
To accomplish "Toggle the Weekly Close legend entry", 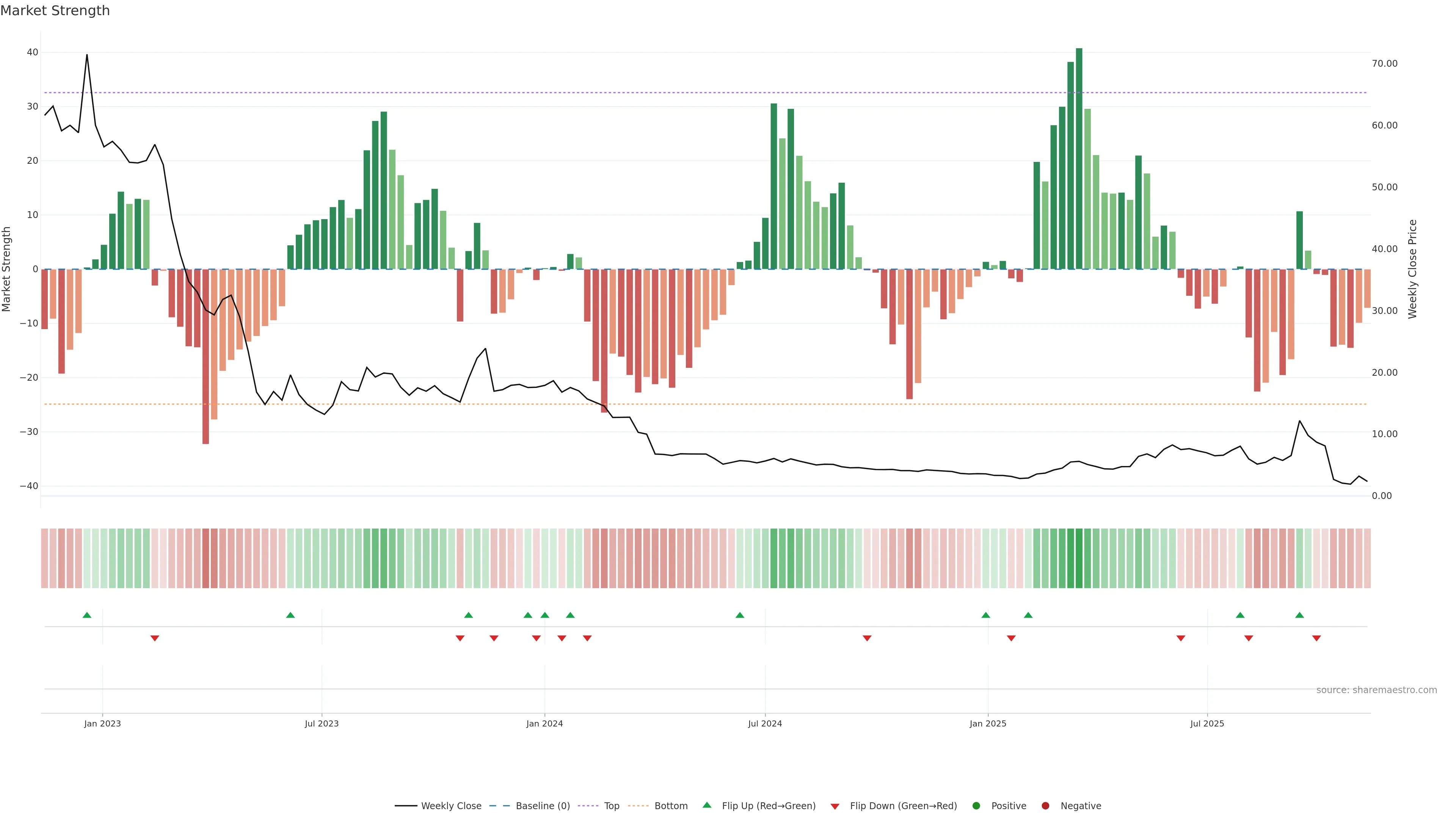I will point(438,805).
